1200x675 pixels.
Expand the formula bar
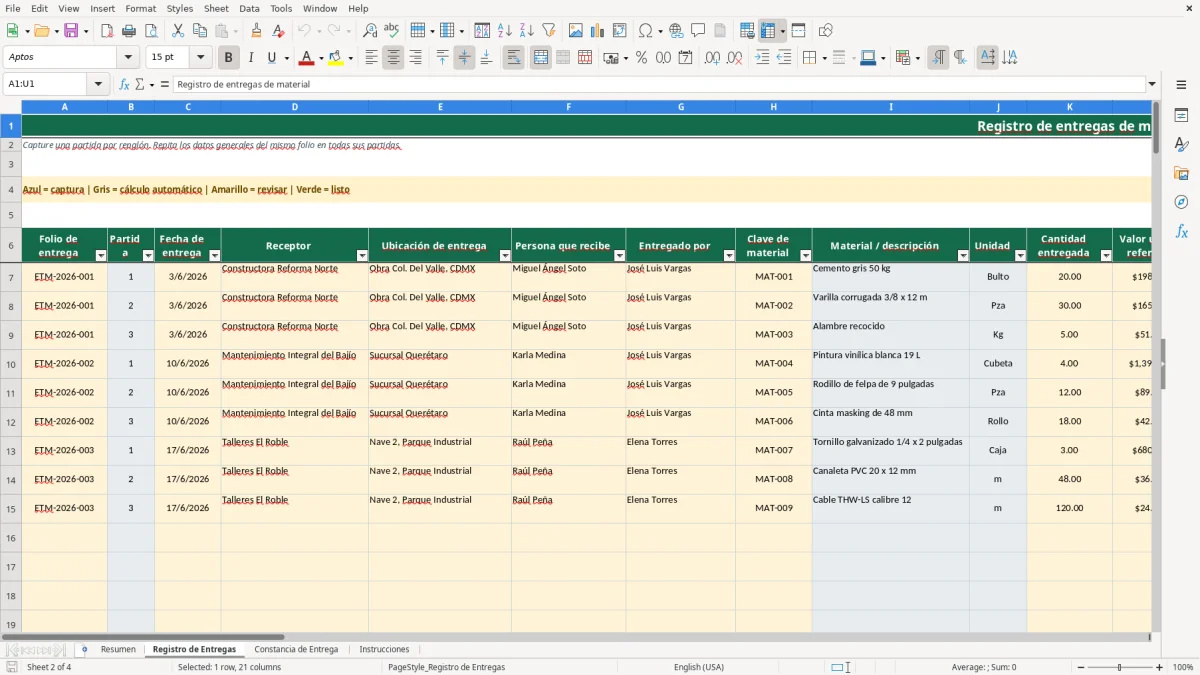[x=1152, y=84]
